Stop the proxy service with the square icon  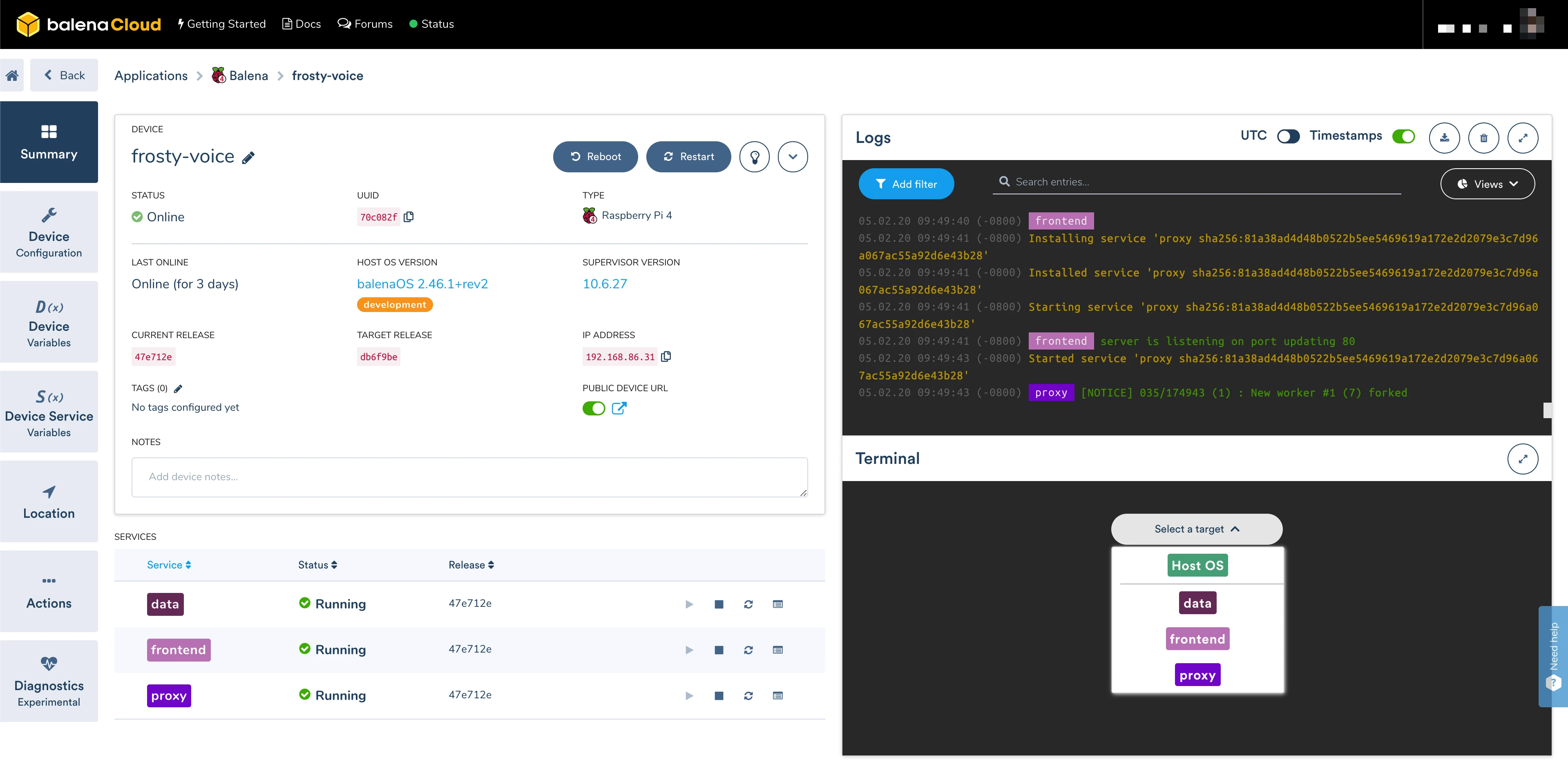[719, 696]
